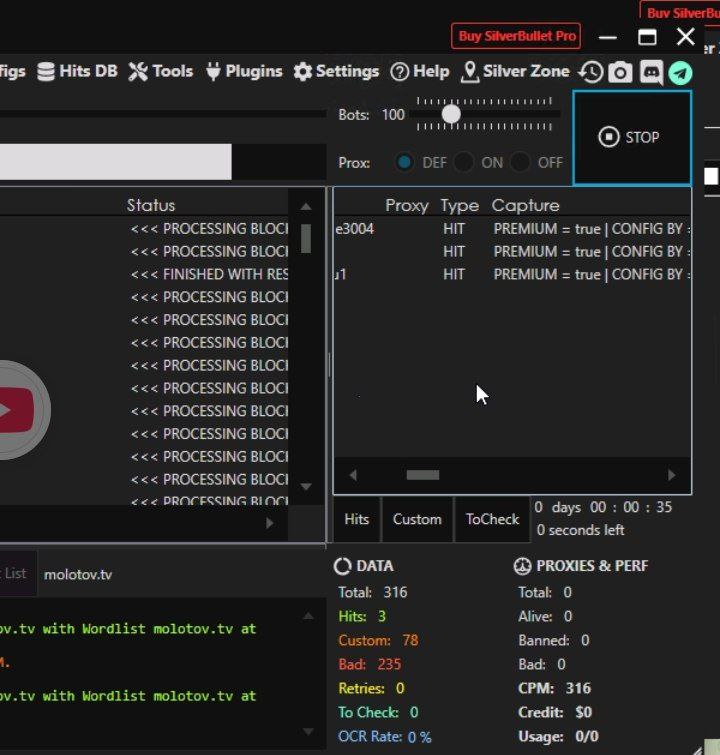Viewport: 720px width, 755px height.
Task: Click the Bots count slider handle
Action: 451,115
